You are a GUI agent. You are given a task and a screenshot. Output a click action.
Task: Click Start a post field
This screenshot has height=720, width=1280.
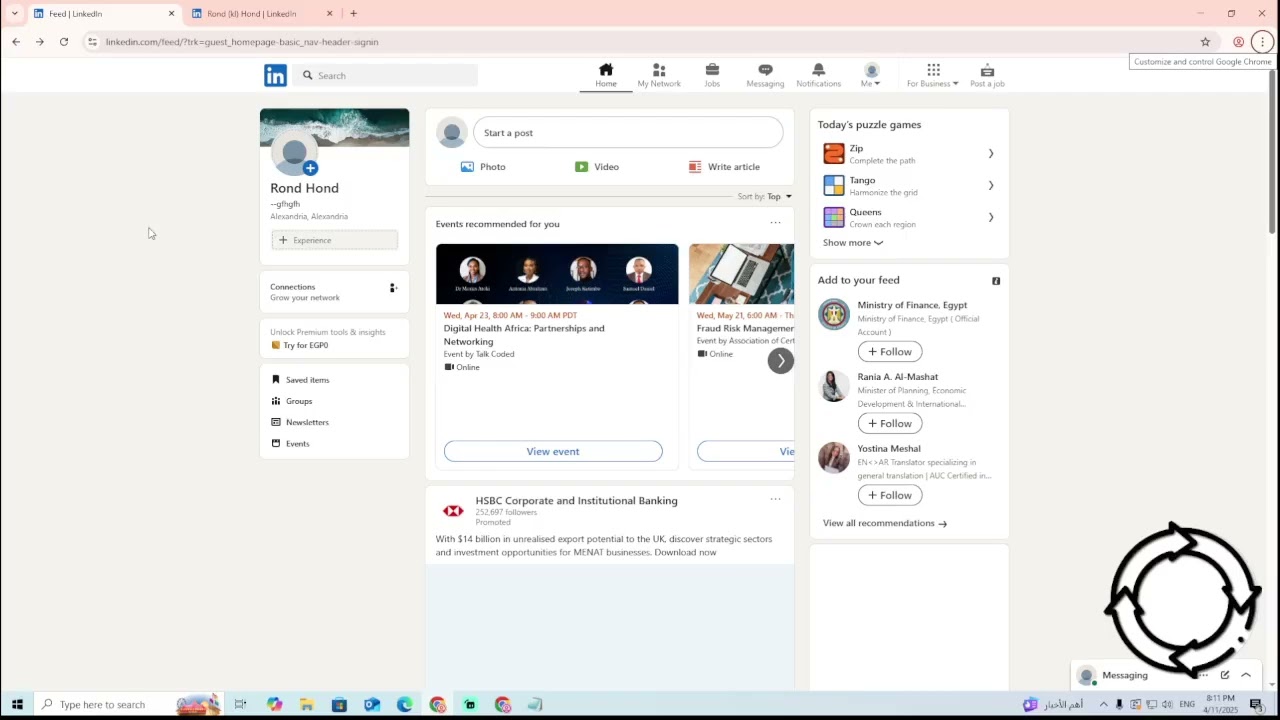pyautogui.click(x=628, y=133)
